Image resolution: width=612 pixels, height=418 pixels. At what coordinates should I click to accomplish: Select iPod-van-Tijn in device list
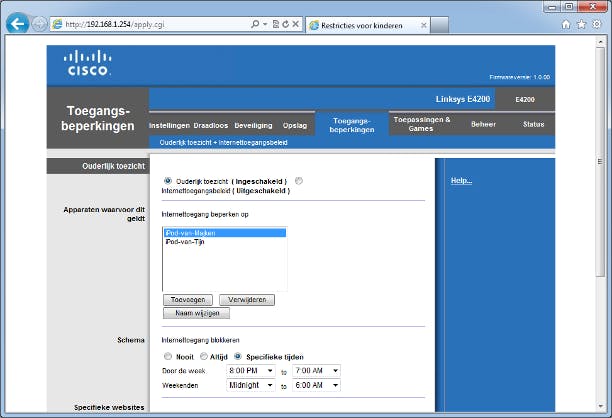point(225,242)
